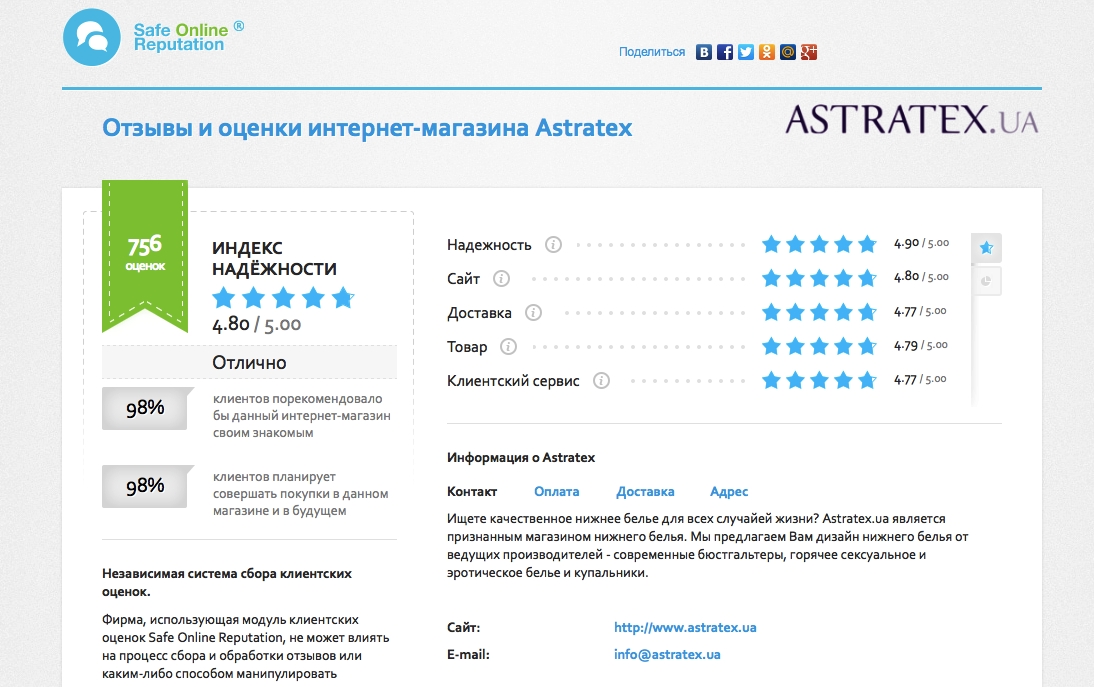Share via VKontakte icon
The image size is (1094, 687).
704,52
